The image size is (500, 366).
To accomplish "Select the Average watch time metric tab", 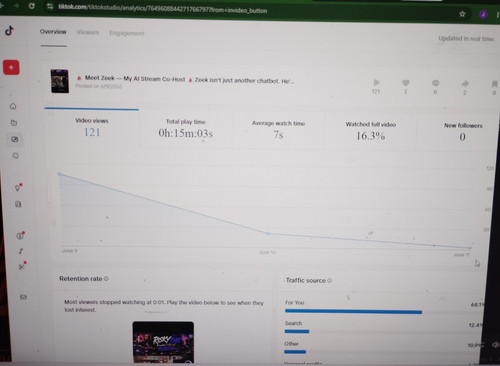I will point(278,130).
